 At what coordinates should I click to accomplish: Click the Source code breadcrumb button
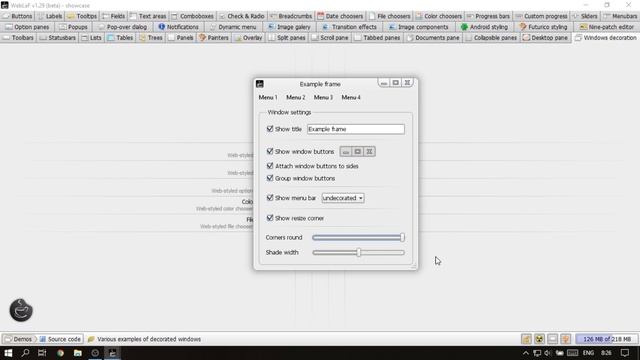click(60, 339)
